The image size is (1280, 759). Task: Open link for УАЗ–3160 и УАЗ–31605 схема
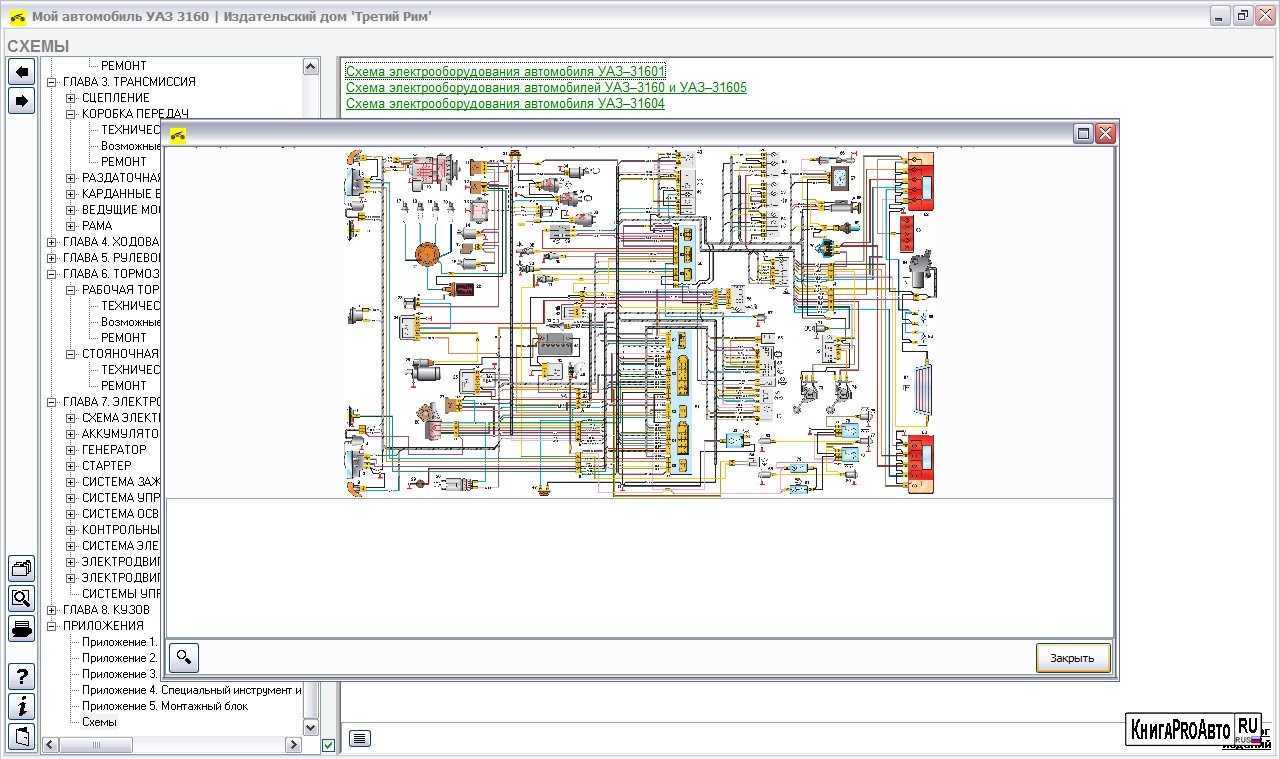[546, 88]
